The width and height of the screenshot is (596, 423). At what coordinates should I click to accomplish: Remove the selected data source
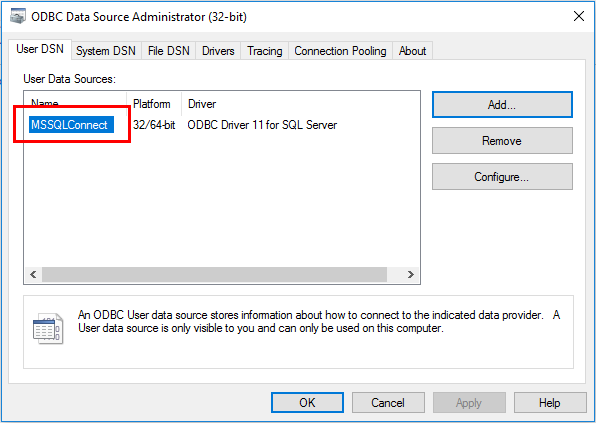(x=502, y=141)
